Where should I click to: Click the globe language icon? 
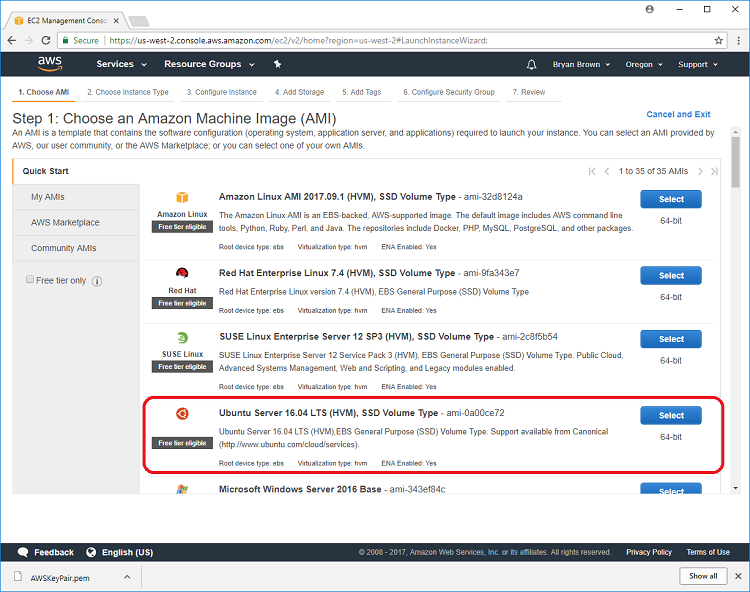point(91,552)
